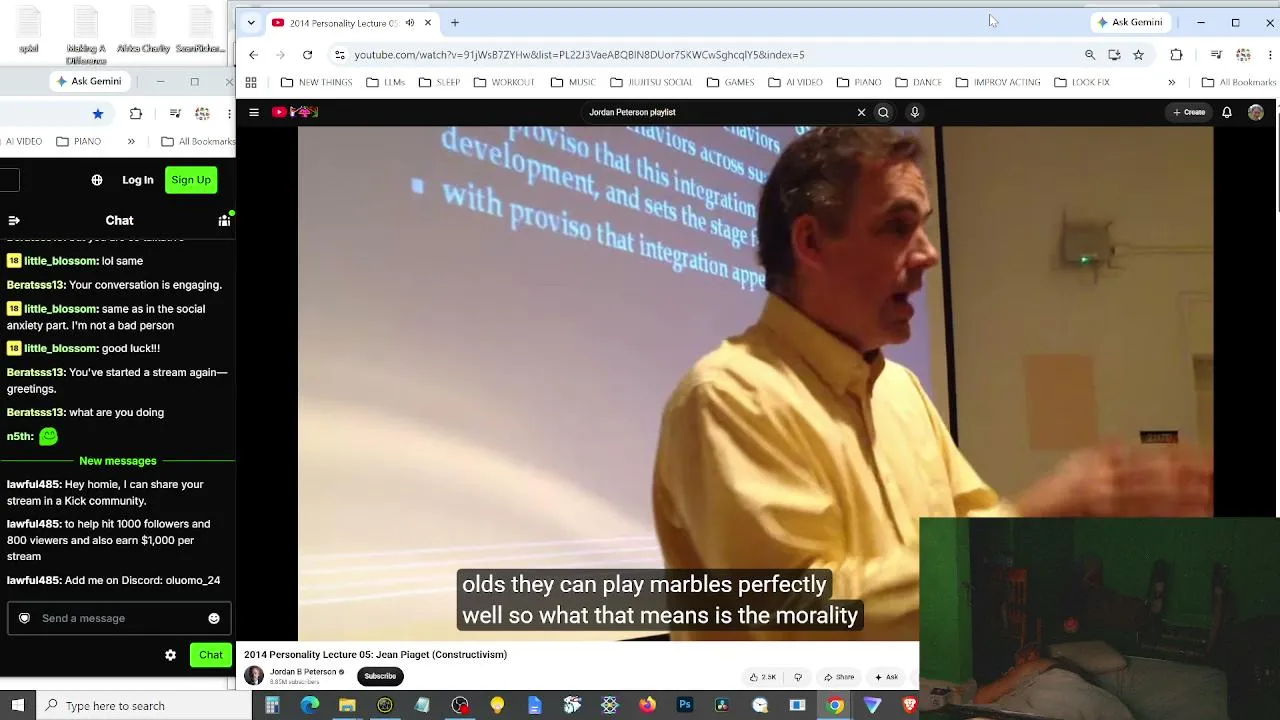Viewport: 1280px width, 720px height.
Task: Click Log In on Kick
Action: 138,180
